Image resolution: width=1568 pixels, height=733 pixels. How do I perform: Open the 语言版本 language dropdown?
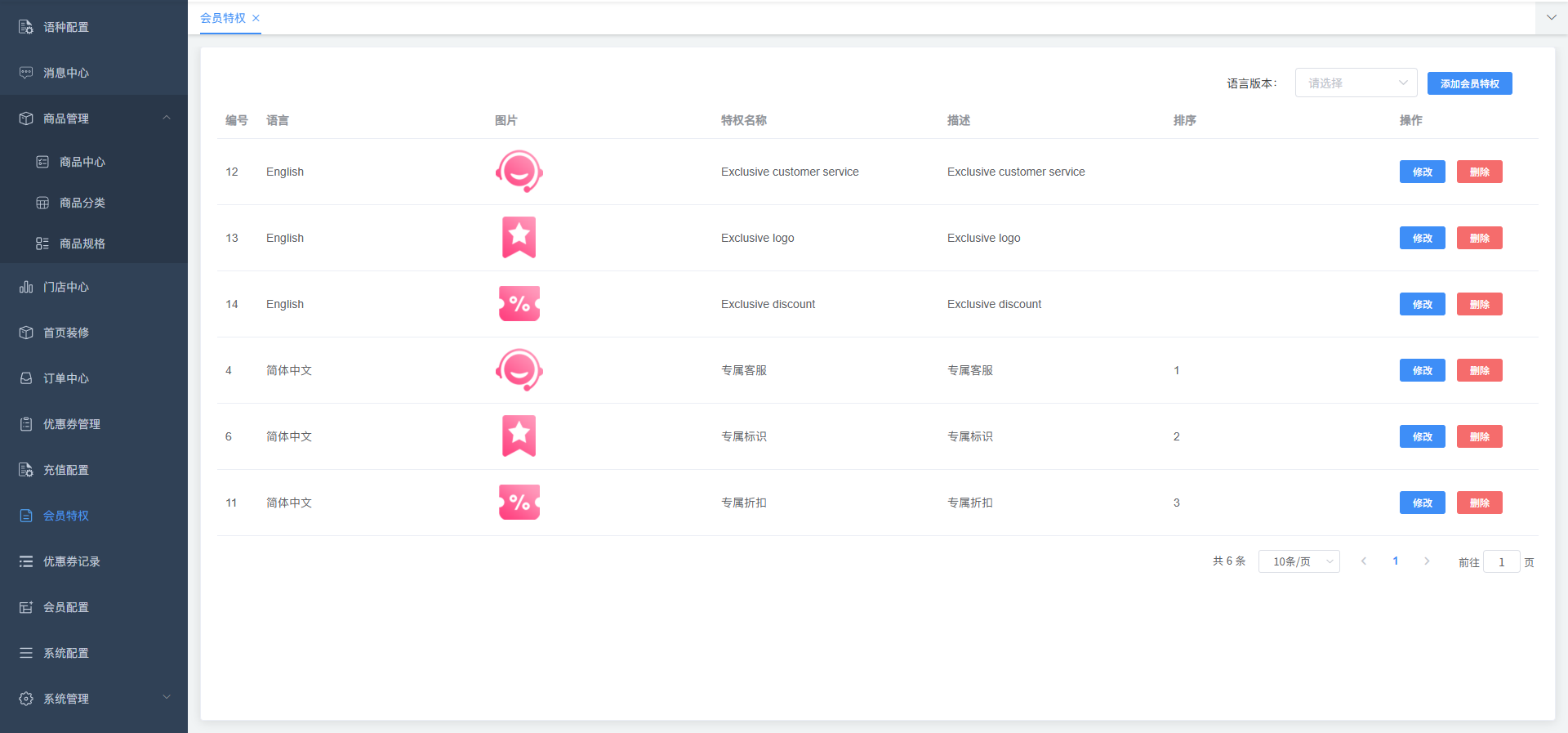(1356, 83)
